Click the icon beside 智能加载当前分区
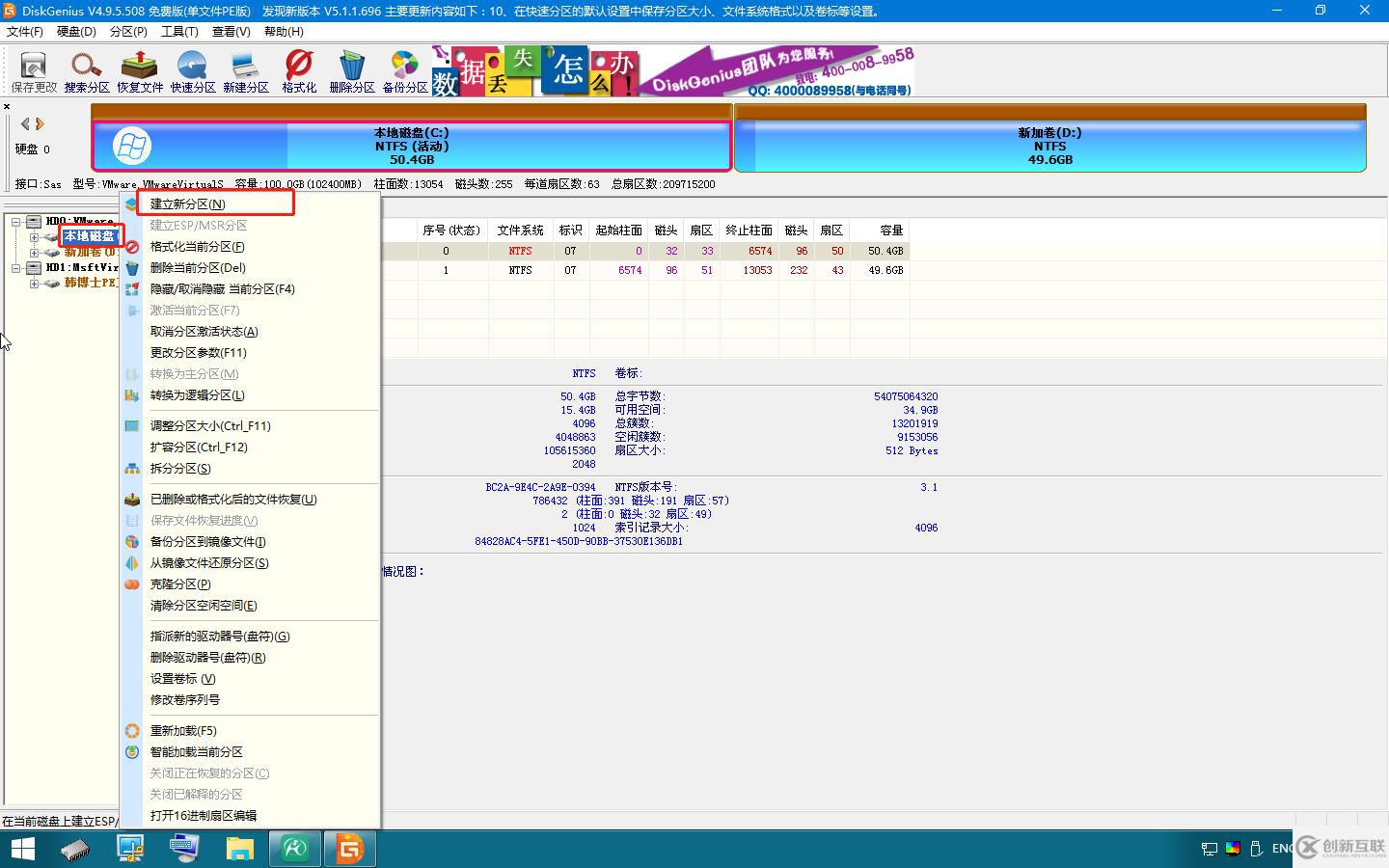The height and width of the screenshot is (868, 1389). pos(132,752)
